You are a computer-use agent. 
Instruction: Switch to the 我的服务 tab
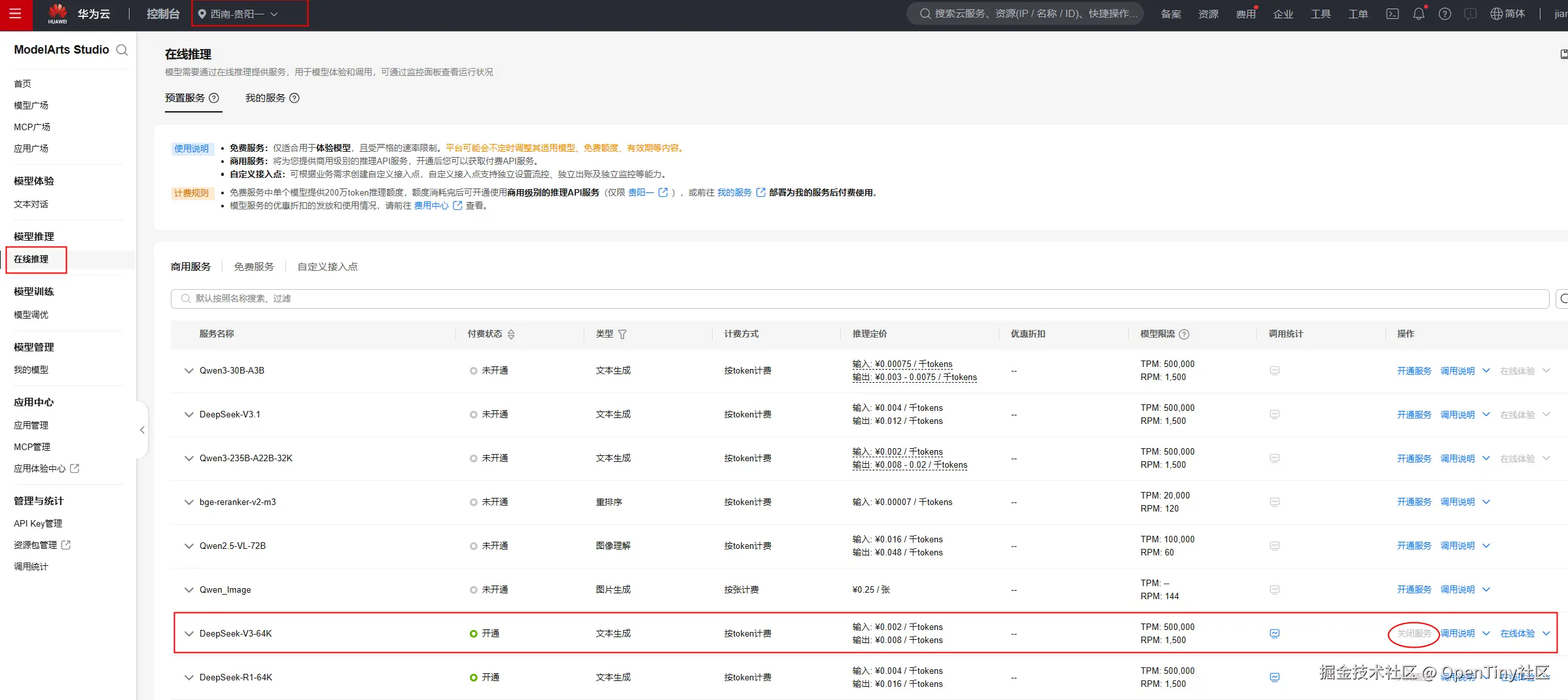tap(266, 98)
